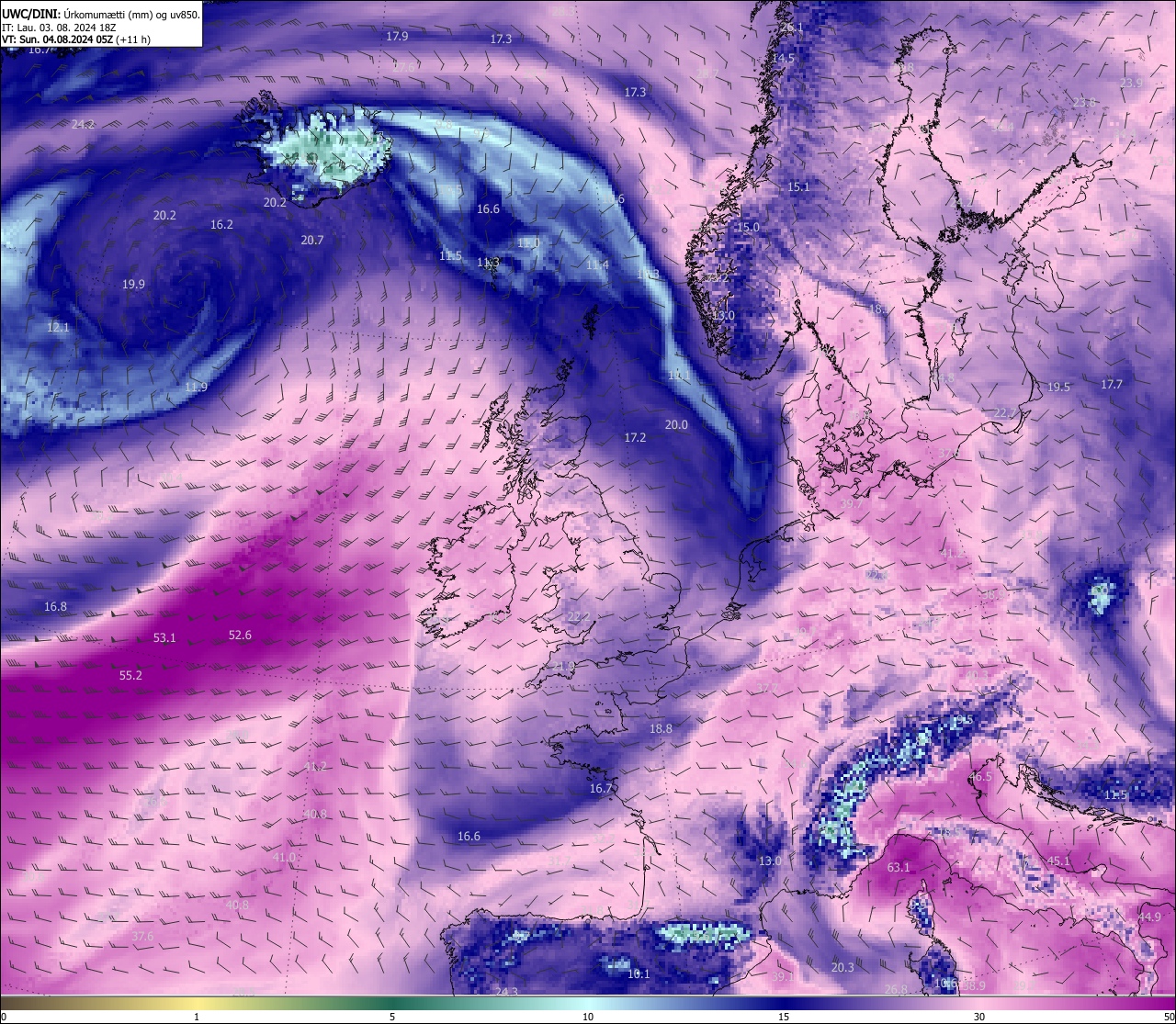Click the 18.8 label over the Channel
1176x1024 pixels.
coord(661,729)
